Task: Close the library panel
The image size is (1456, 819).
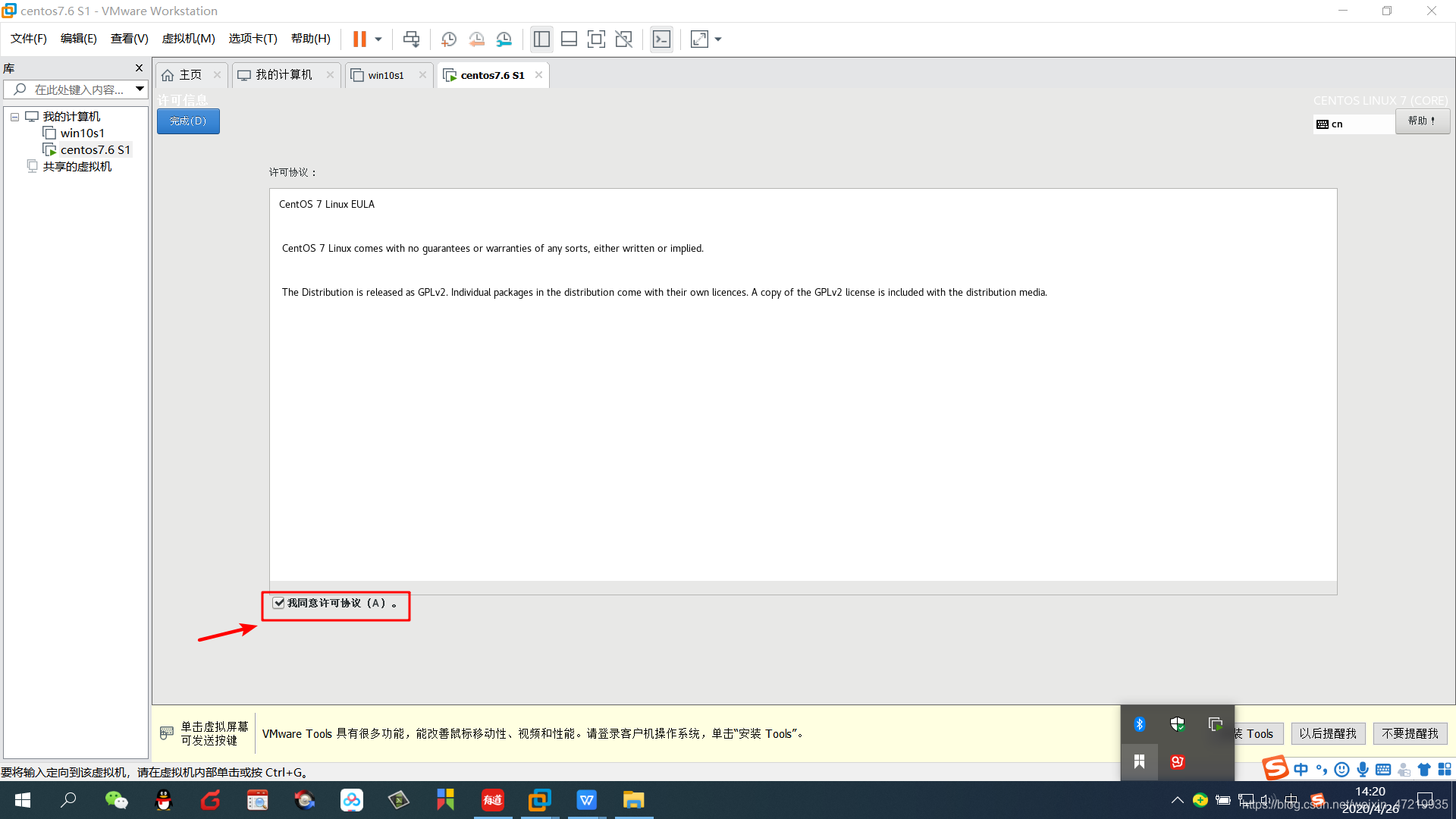Action: click(139, 67)
